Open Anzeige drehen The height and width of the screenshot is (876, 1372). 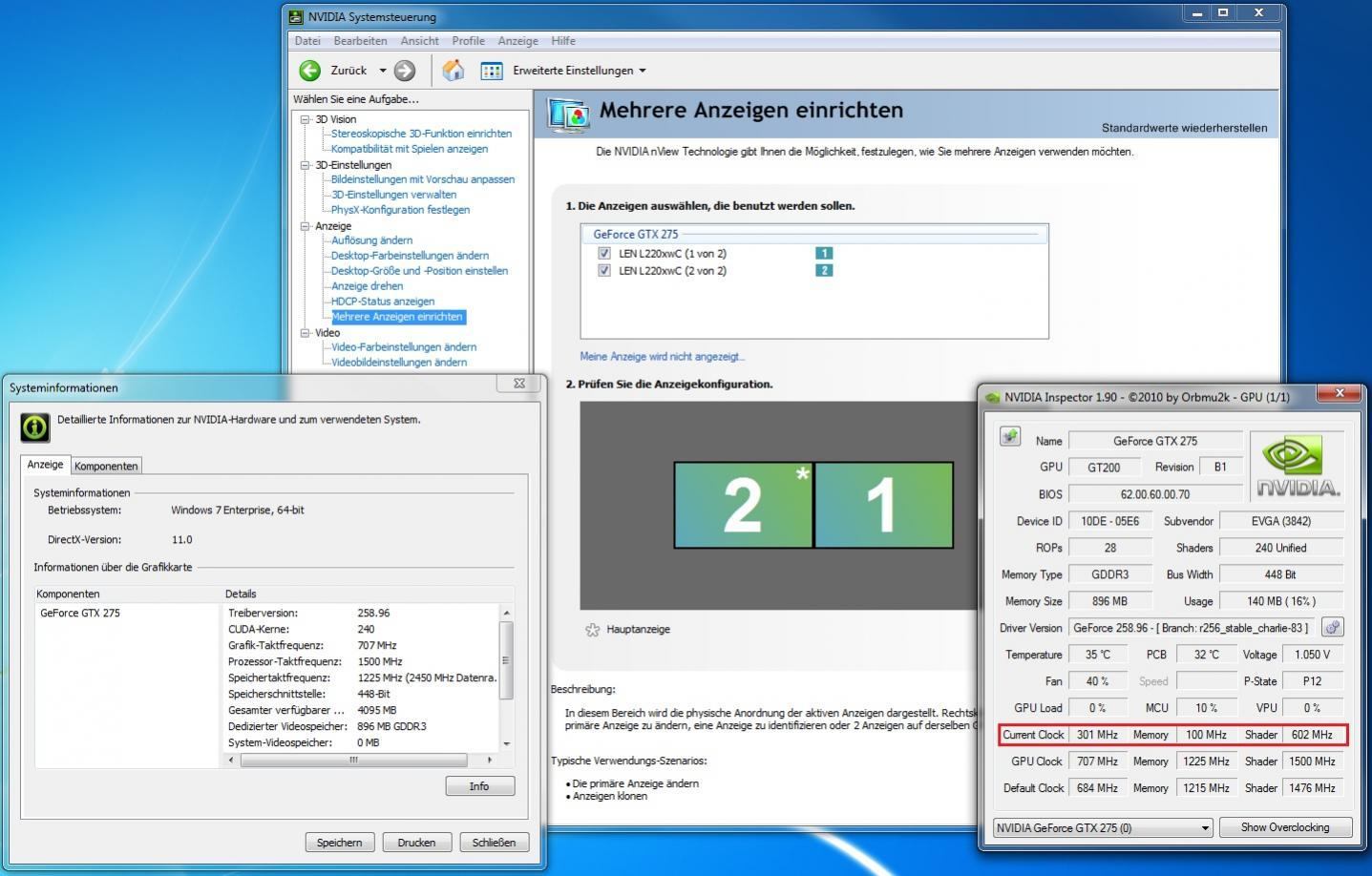pyautogui.click(x=367, y=286)
